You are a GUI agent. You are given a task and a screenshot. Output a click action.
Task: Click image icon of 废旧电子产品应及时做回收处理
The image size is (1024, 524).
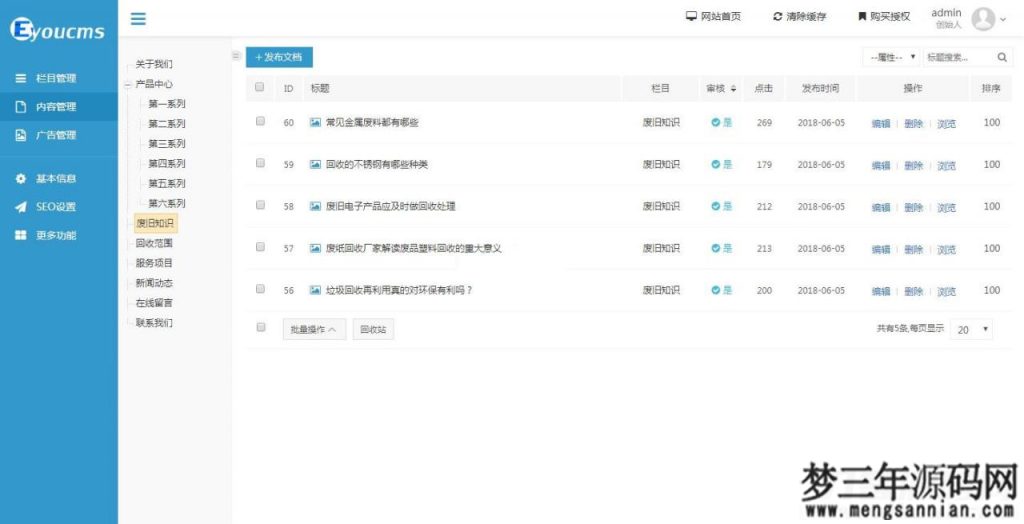pyautogui.click(x=315, y=206)
